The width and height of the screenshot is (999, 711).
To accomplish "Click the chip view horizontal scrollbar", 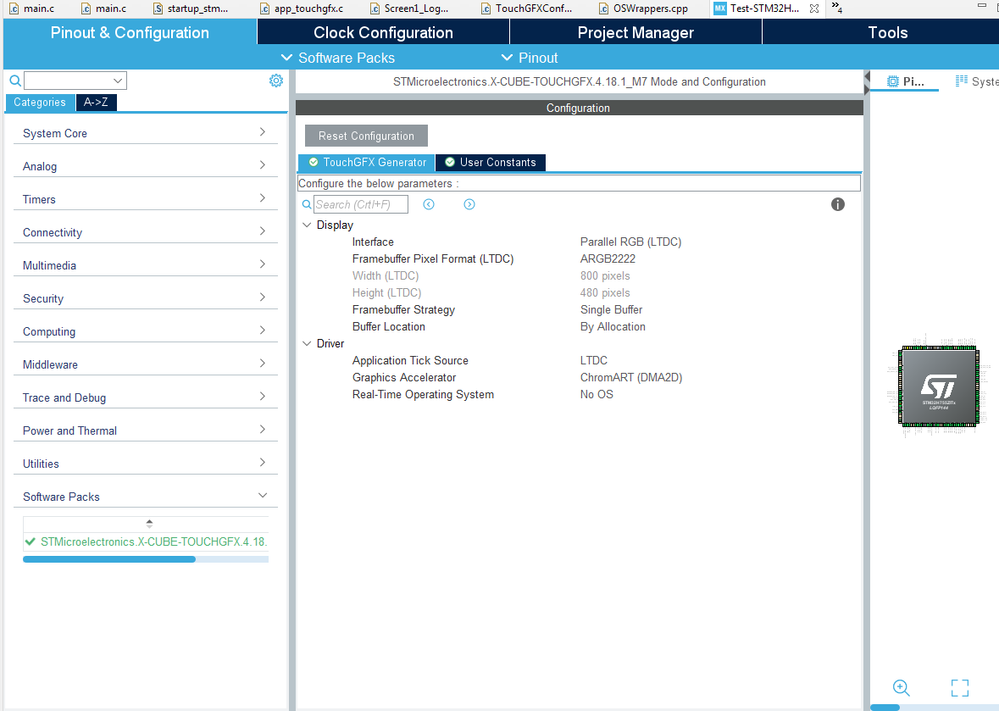I will pos(885,707).
